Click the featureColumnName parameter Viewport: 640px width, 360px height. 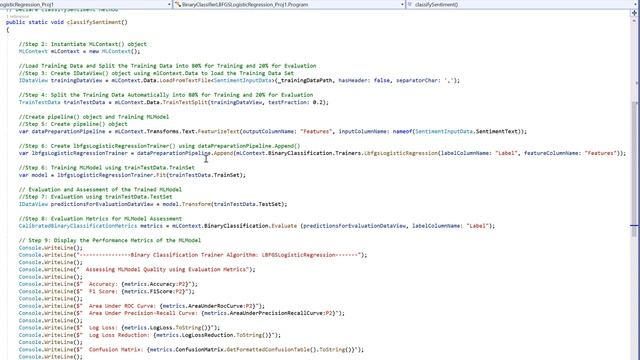point(551,153)
